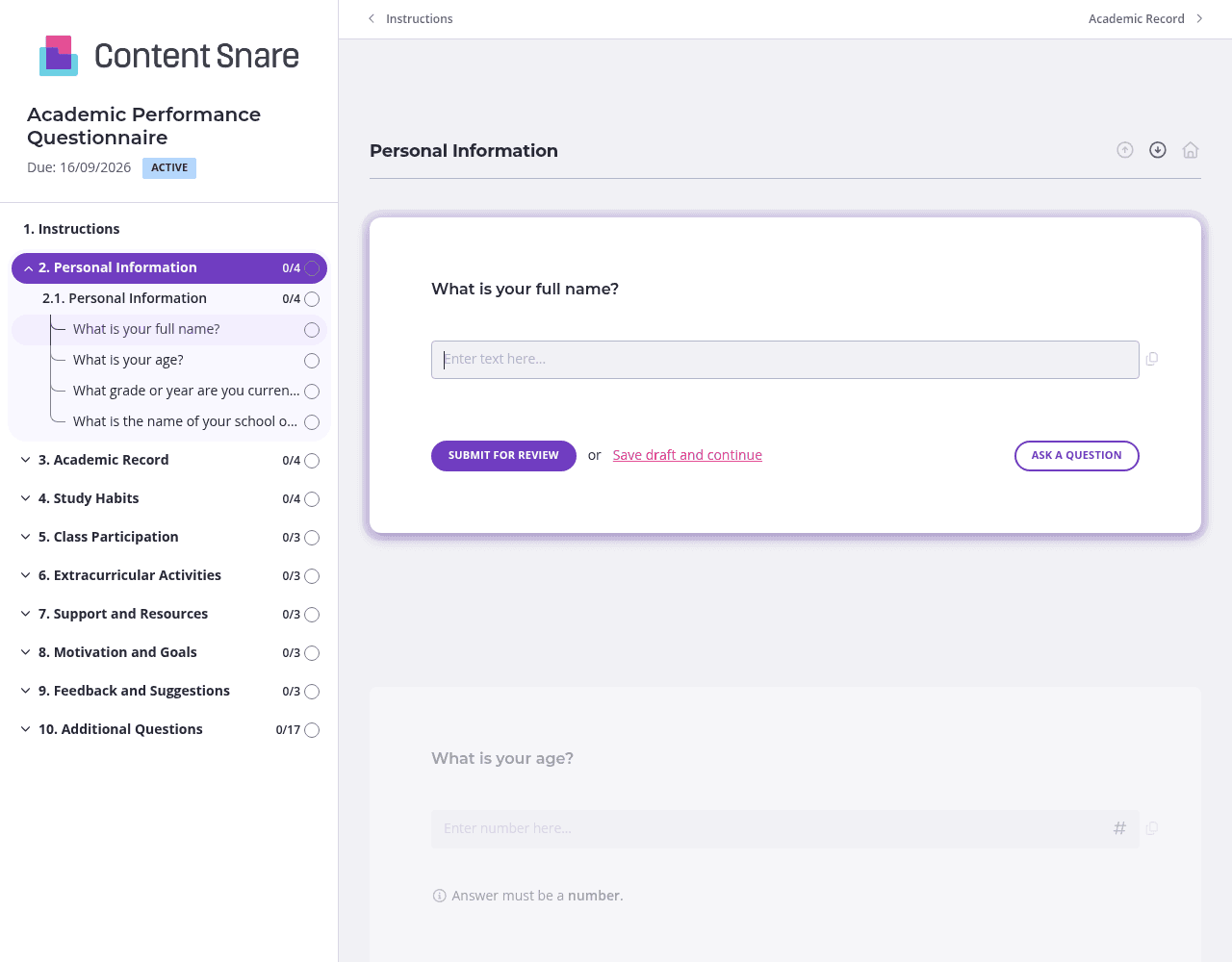Image resolution: width=1232 pixels, height=962 pixels.
Task: Click the copy icon next to name field
Action: pos(1152,359)
